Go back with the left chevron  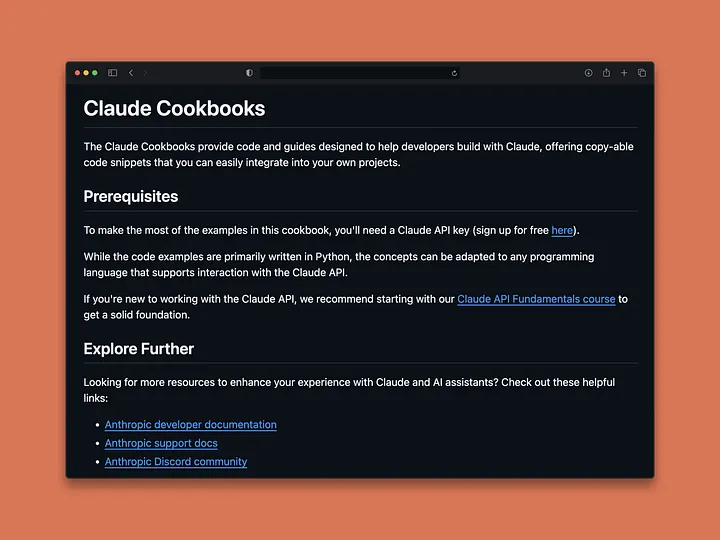(x=131, y=73)
